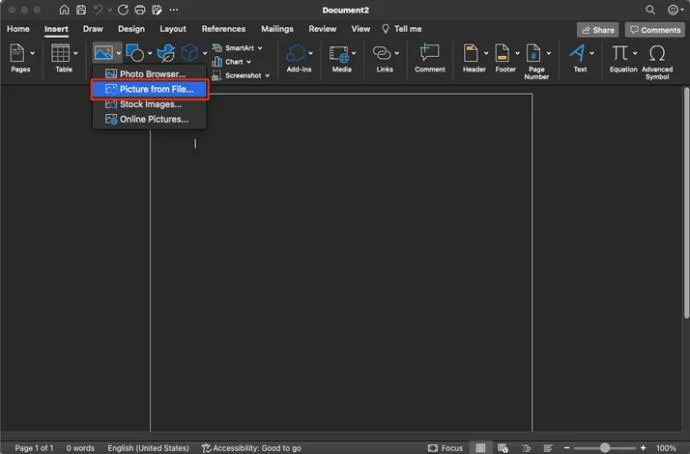Image resolution: width=690 pixels, height=454 pixels.
Task: Open Accessibility: Good to go checker
Action: pos(252,448)
